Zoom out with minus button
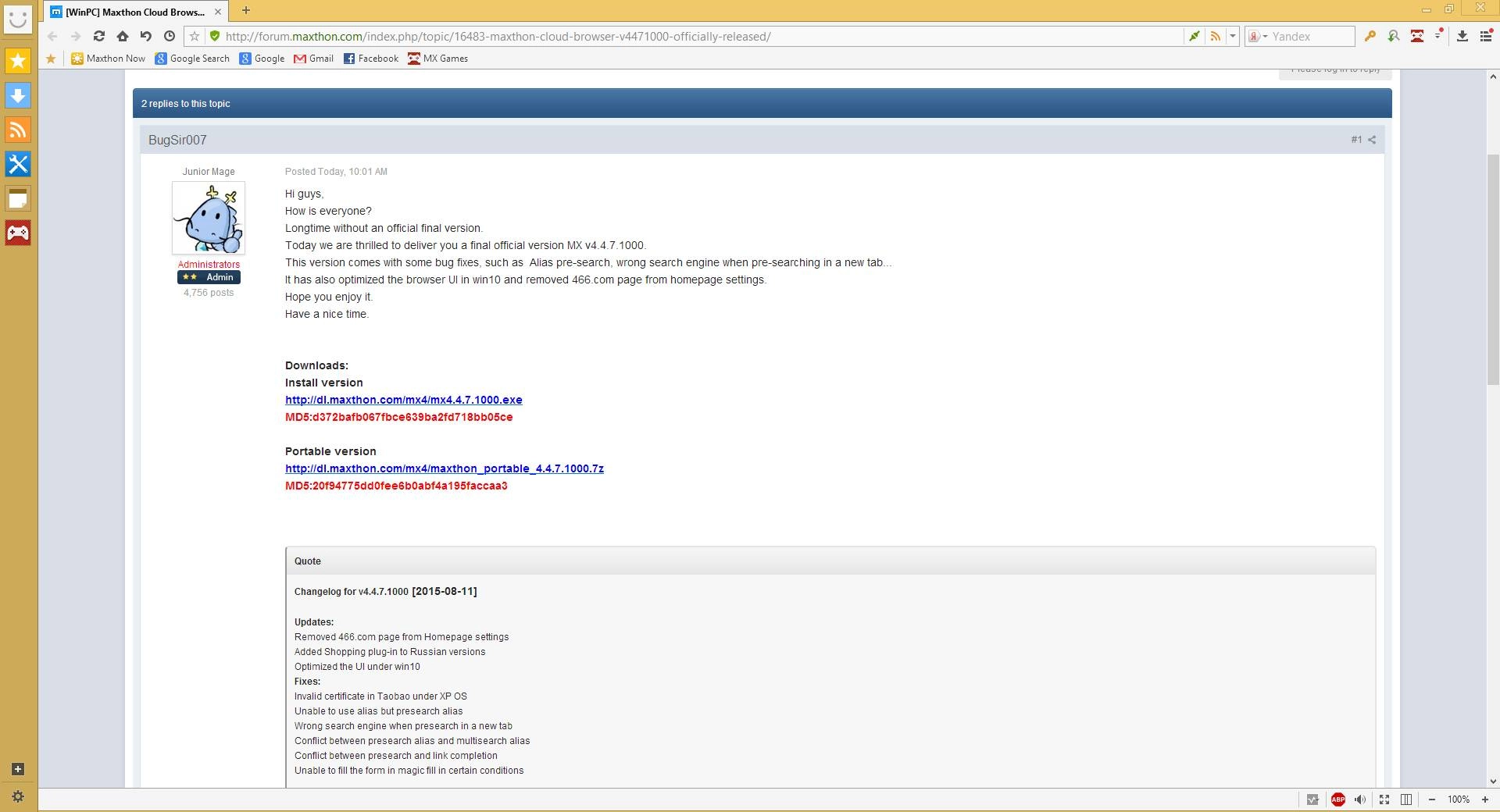1500x812 pixels. (x=1431, y=799)
